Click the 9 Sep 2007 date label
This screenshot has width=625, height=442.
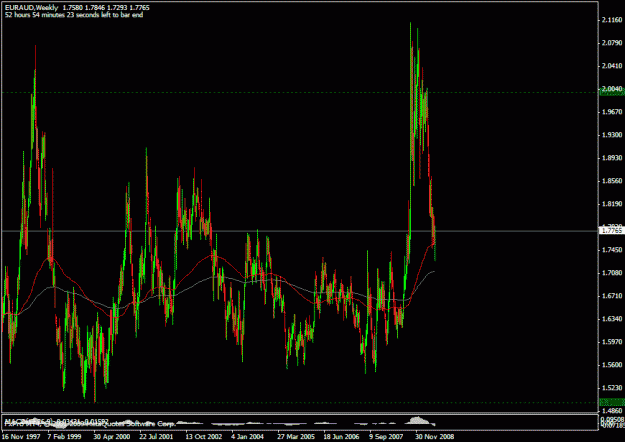point(386,436)
